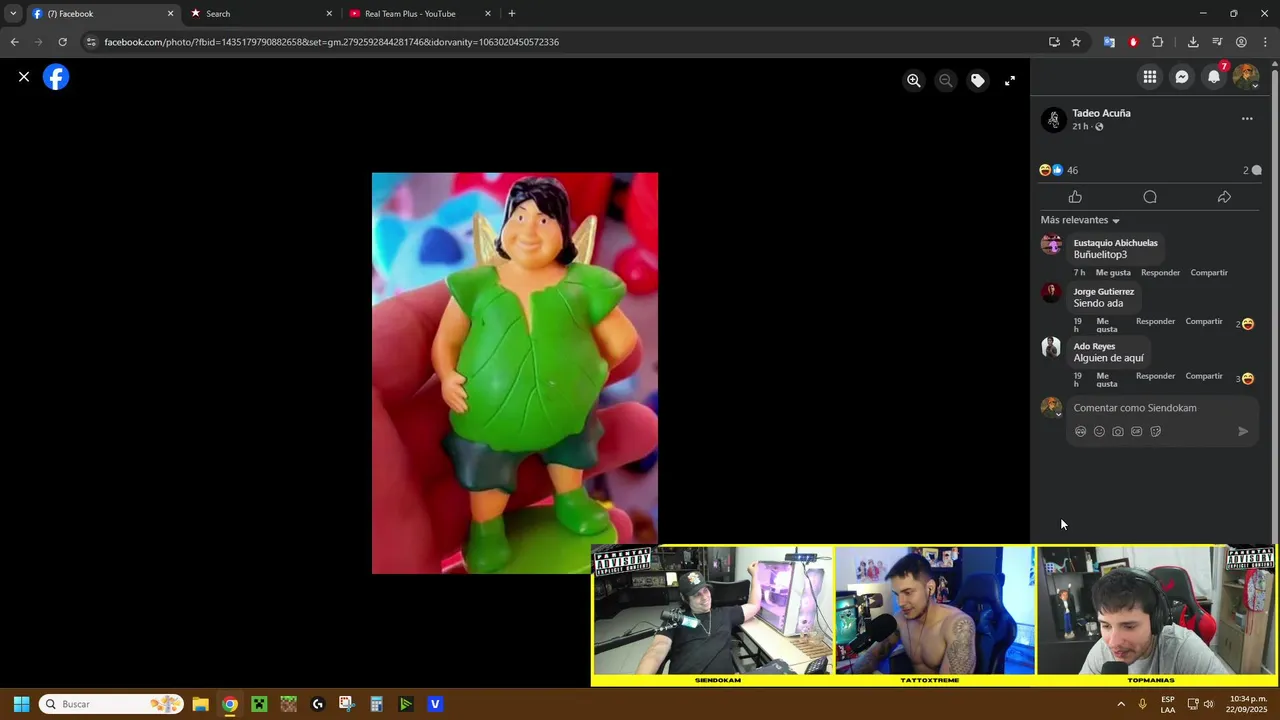Enter fullscreen photo view
The height and width of the screenshot is (720, 1280).
coord(1009,81)
